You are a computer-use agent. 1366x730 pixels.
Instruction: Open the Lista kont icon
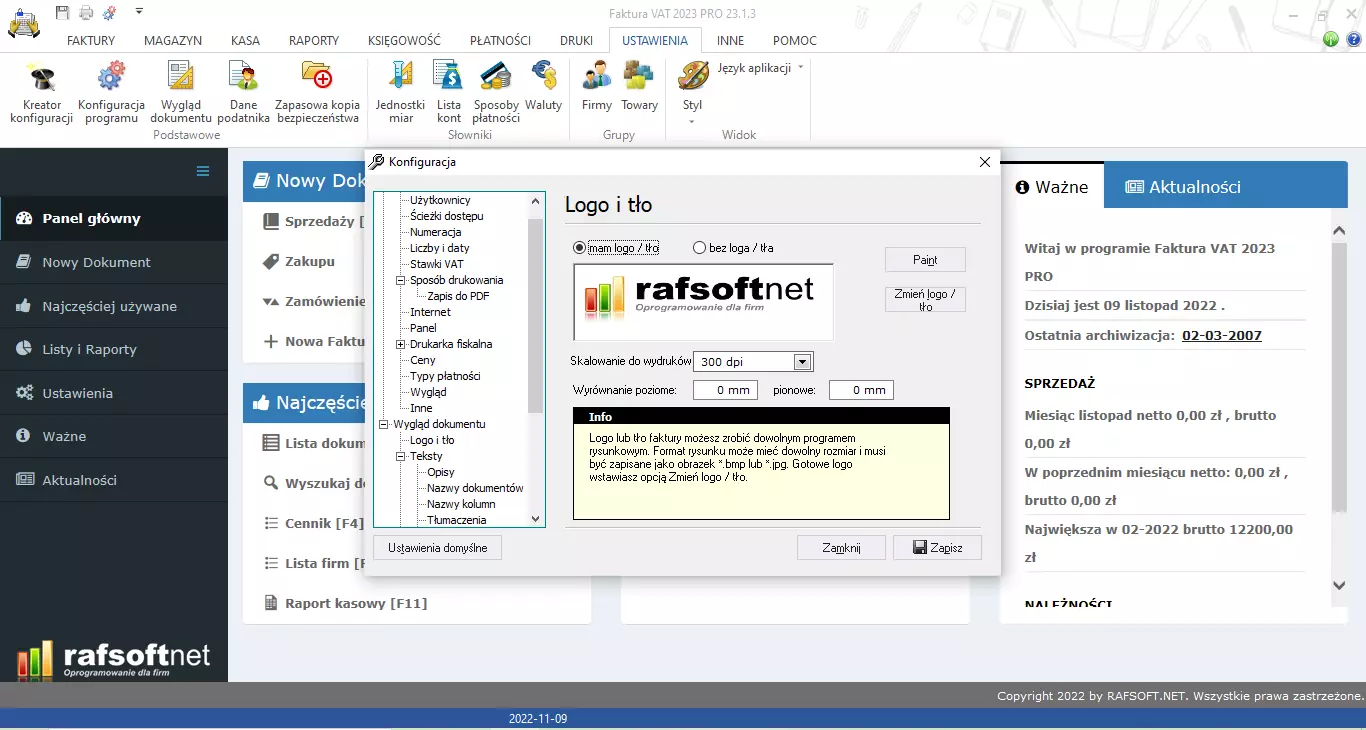449,78
